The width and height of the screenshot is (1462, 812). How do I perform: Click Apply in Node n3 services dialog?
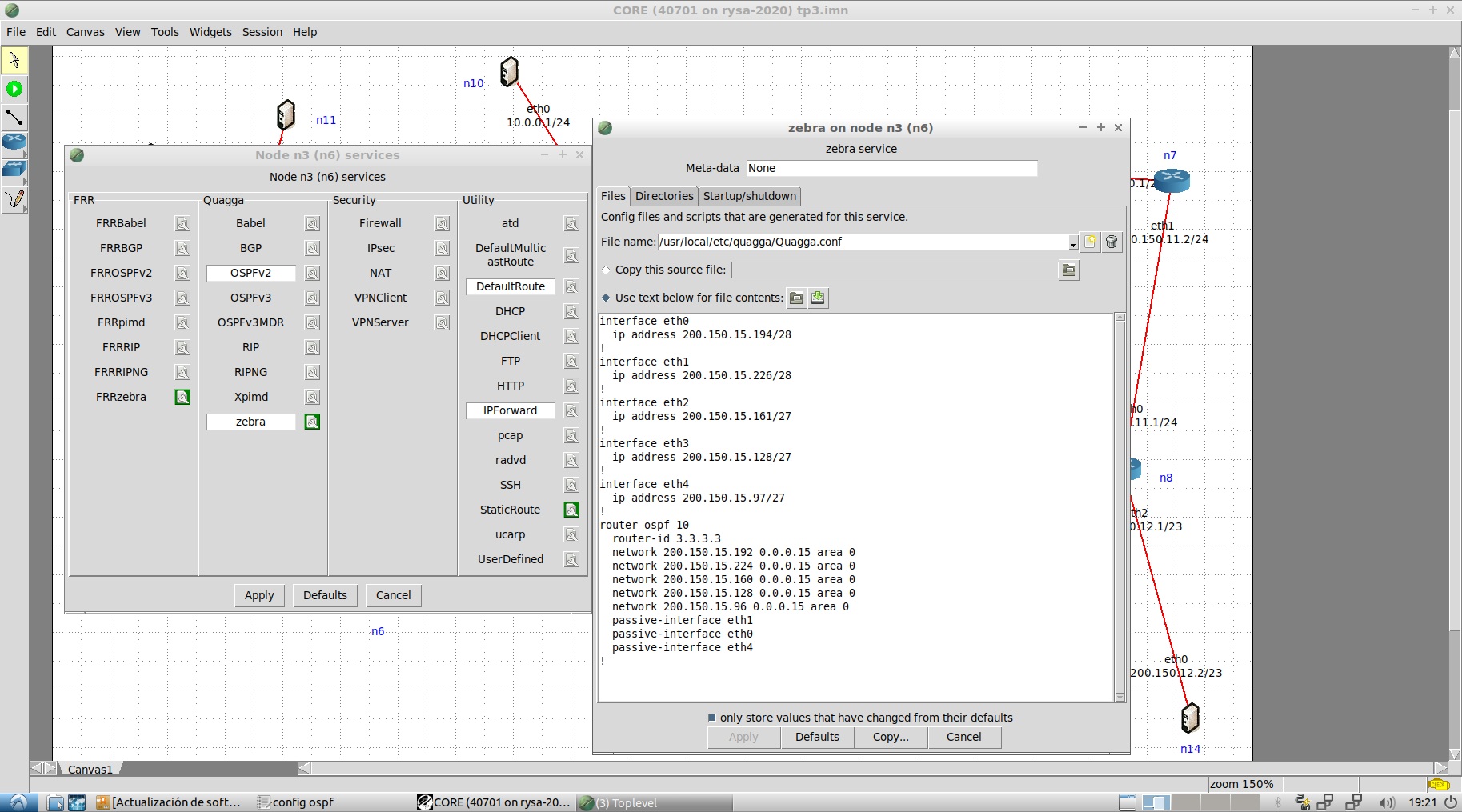(x=259, y=595)
